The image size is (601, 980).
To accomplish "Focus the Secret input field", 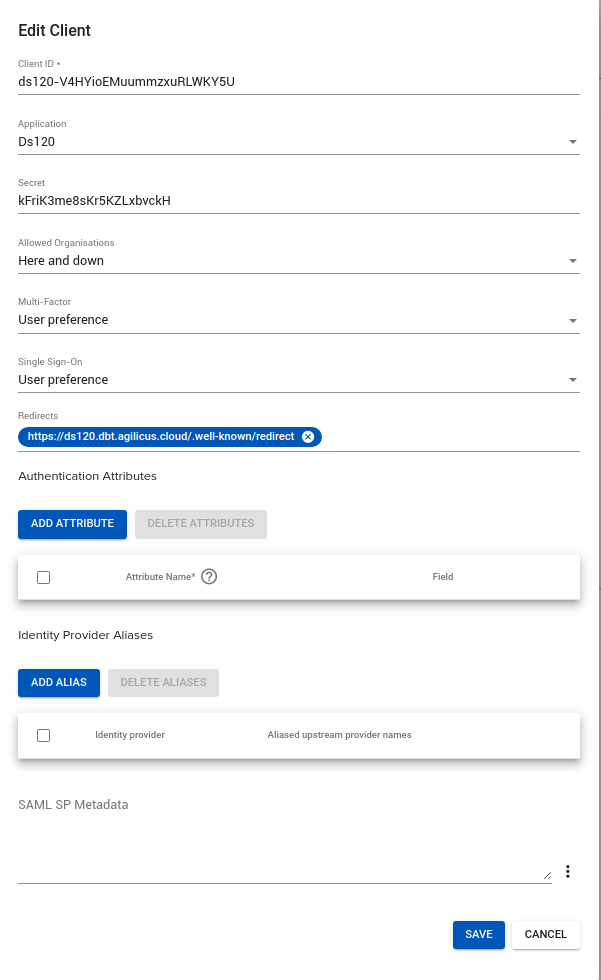I will (298, 201).
